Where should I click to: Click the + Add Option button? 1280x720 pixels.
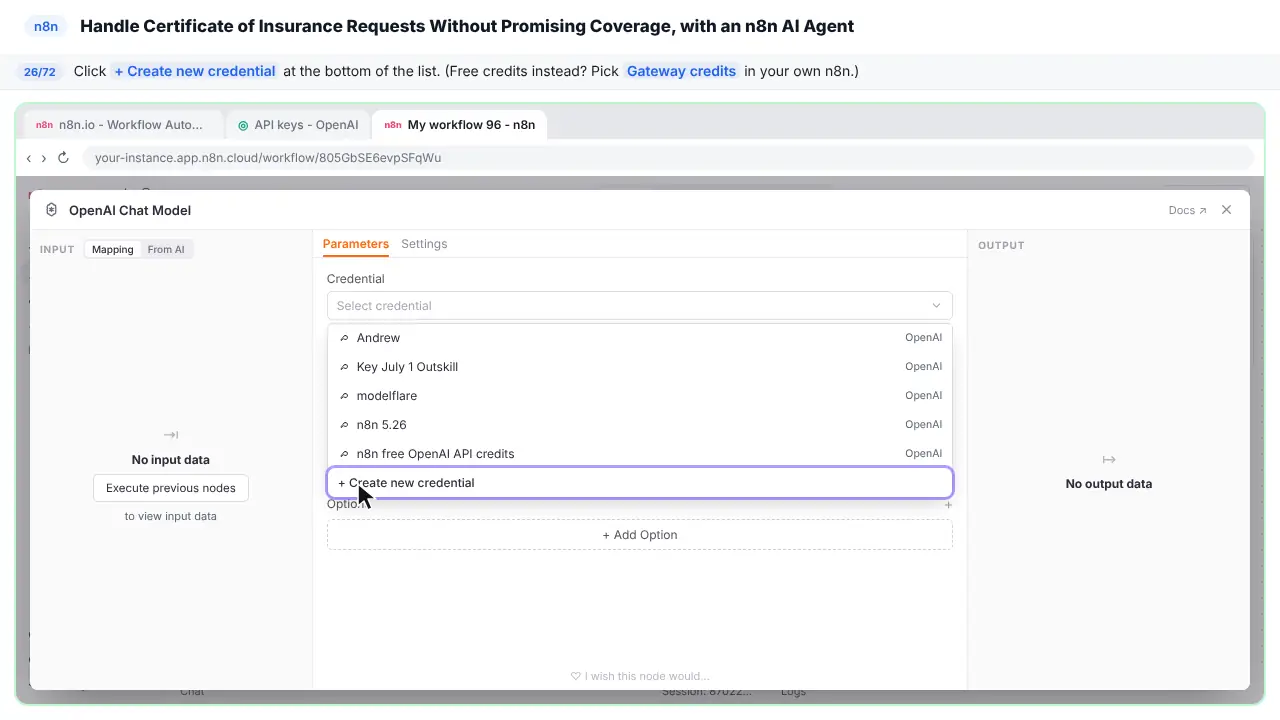click(x=640, y=535)
